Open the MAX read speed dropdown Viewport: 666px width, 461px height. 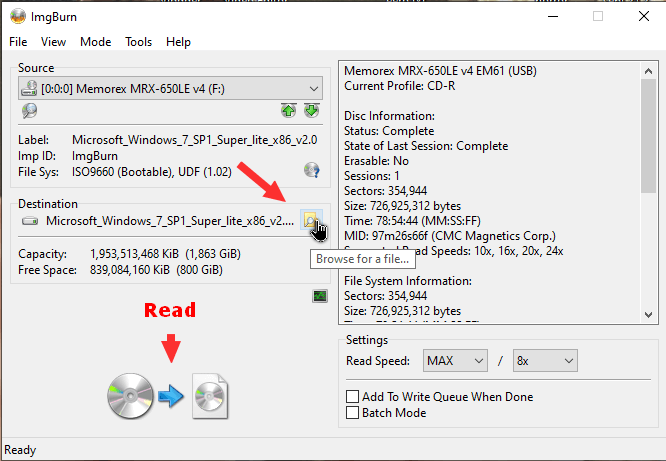click(458, 360)
